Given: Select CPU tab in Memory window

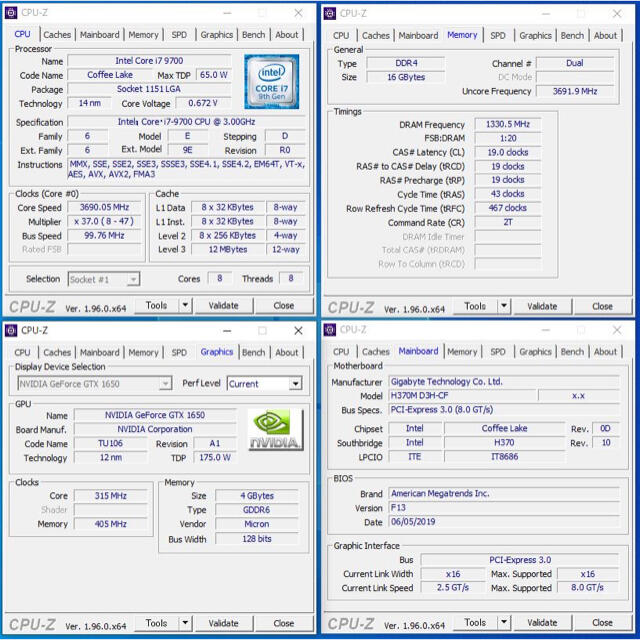Looking at the screenshot, I should (x=341, y=36).
